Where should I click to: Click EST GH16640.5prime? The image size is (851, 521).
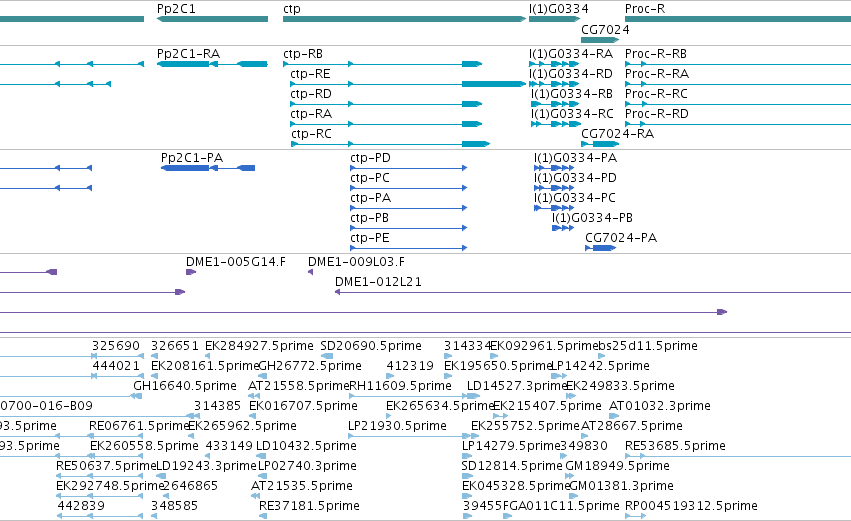coord(185,386)
